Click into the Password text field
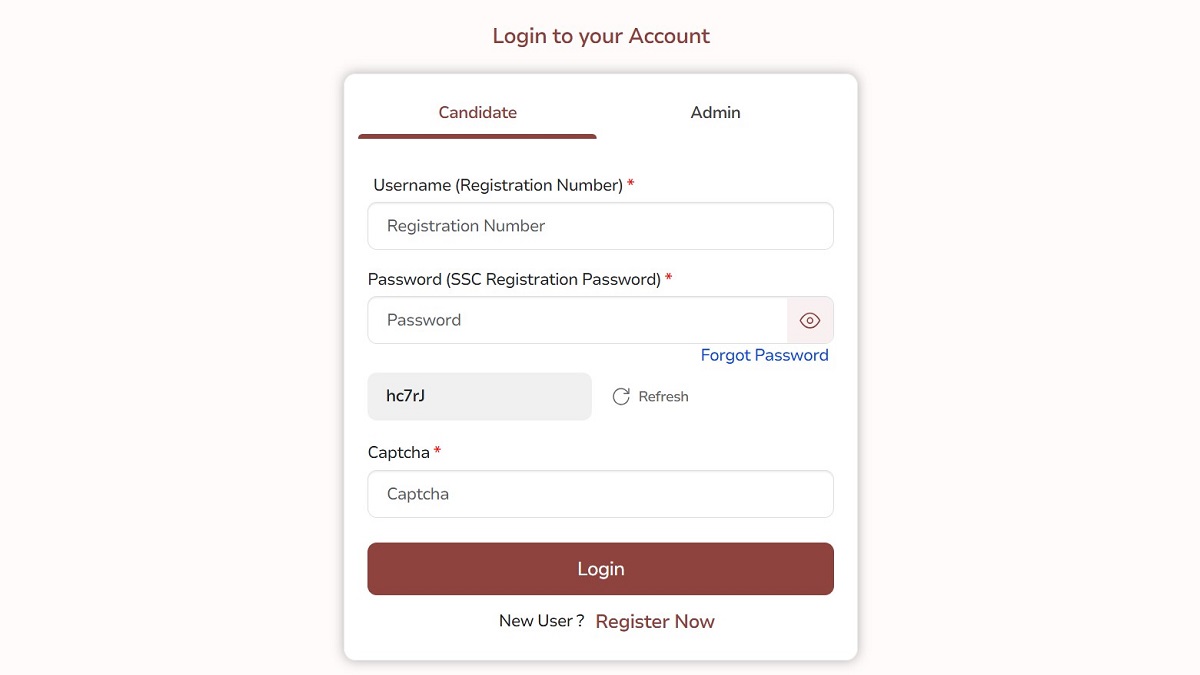 [577, 320]
